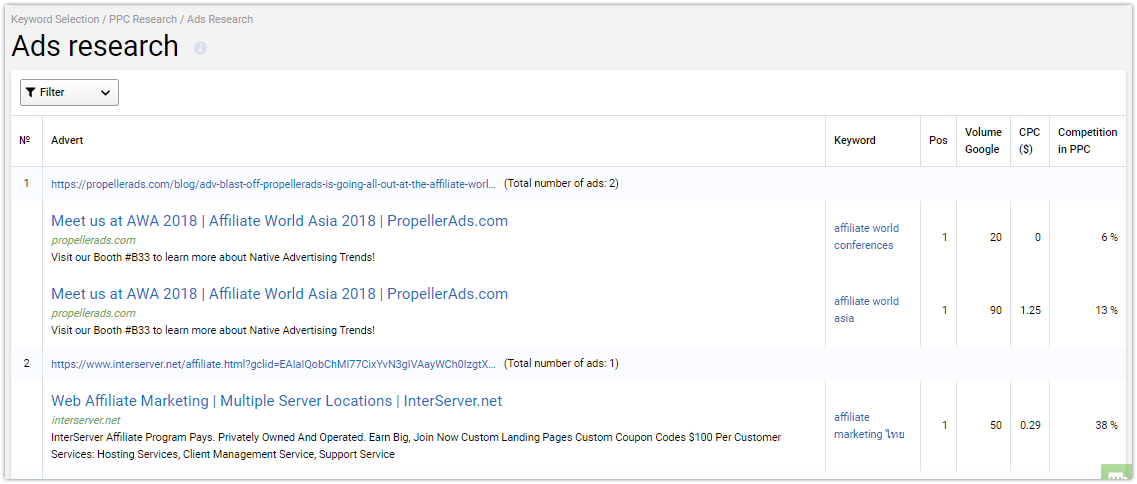1137x484 pixels.
Task: Select keyword affiliate world asia
Action: pos(867,310)
